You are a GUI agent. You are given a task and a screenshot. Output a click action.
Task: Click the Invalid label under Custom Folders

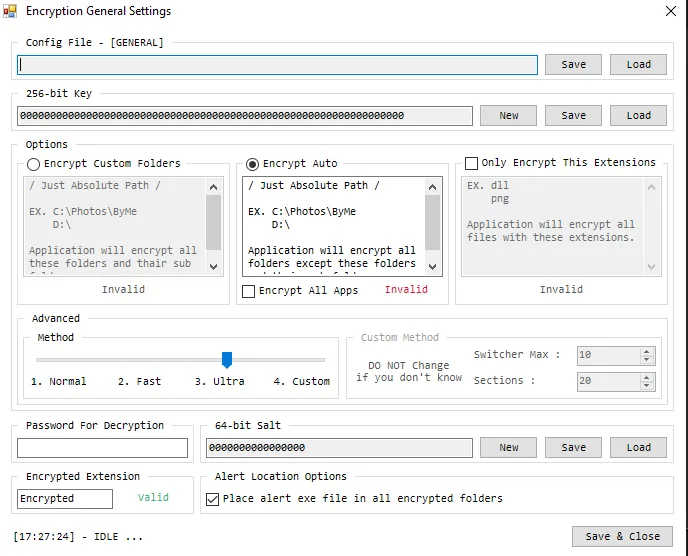[x=123, y=290]
